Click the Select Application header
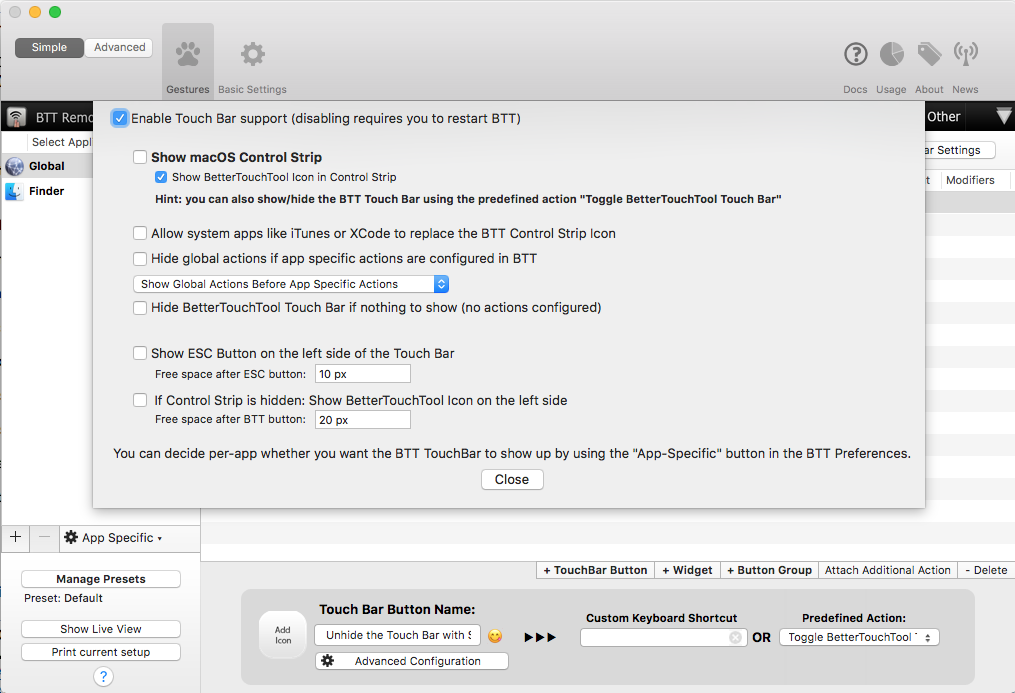 [61, 142]
